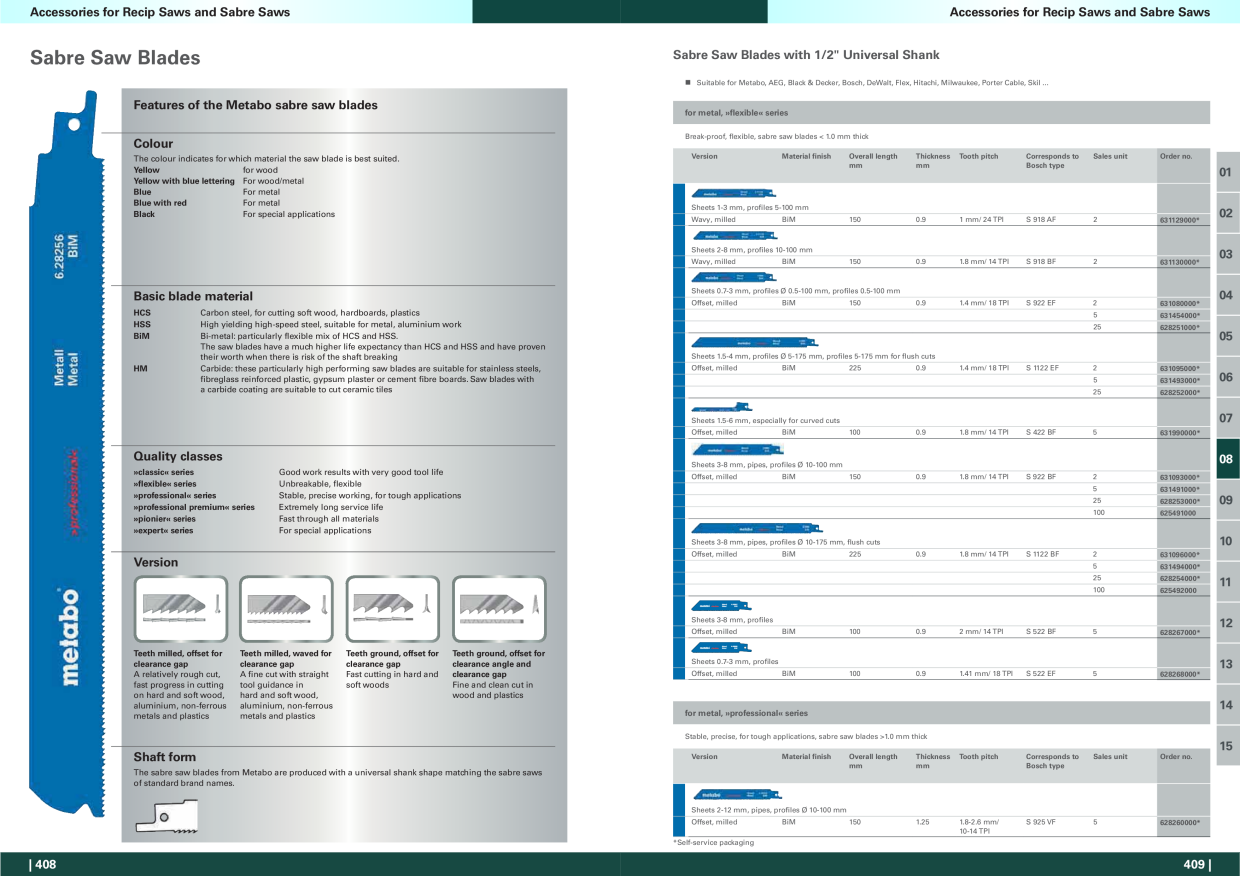
Task: Click Bosch type 'S 918 AF'
Action: pos(1040,219)
